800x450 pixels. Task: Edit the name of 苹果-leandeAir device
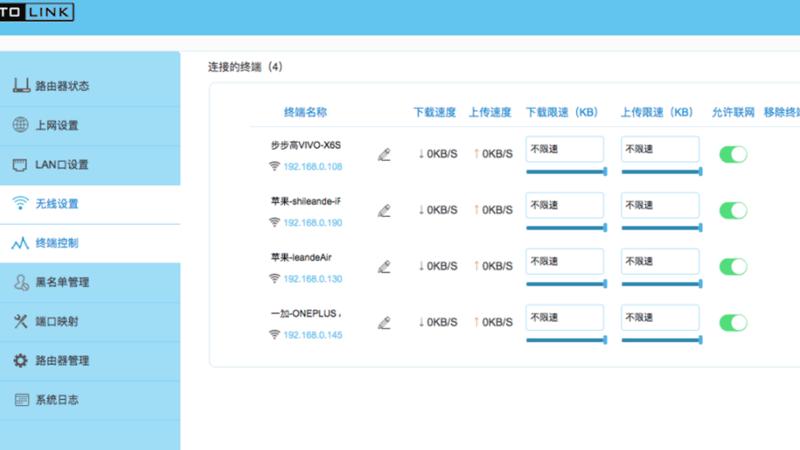pyautogui.click(x=384, y=266)
